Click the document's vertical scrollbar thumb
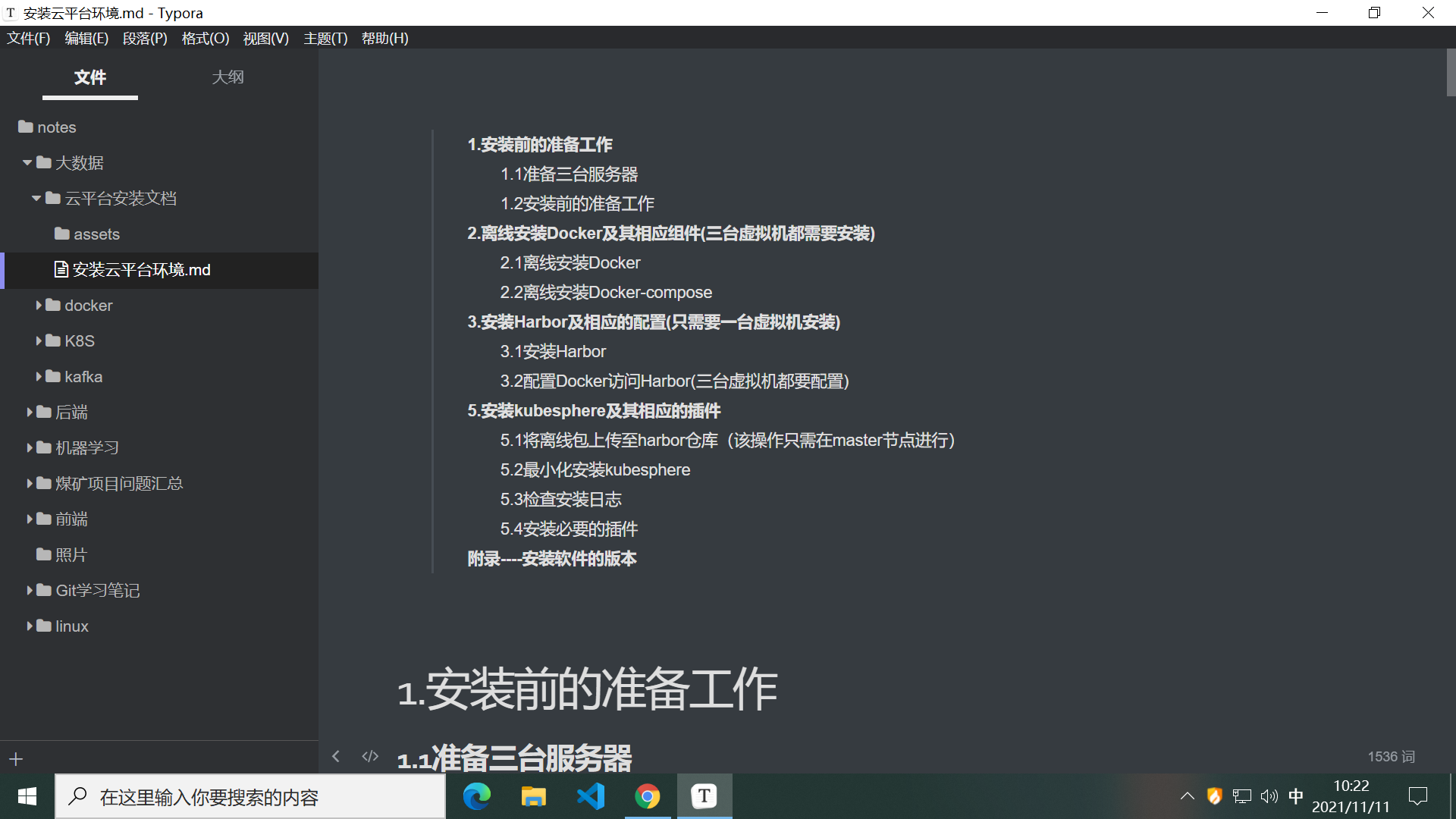Screen dimensions: 1456x819 pos(1450,73)
